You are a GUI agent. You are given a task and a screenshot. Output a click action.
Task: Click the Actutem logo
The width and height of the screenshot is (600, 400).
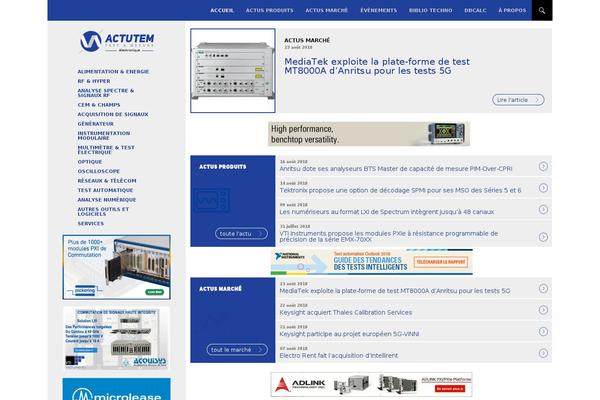[117, 41]
